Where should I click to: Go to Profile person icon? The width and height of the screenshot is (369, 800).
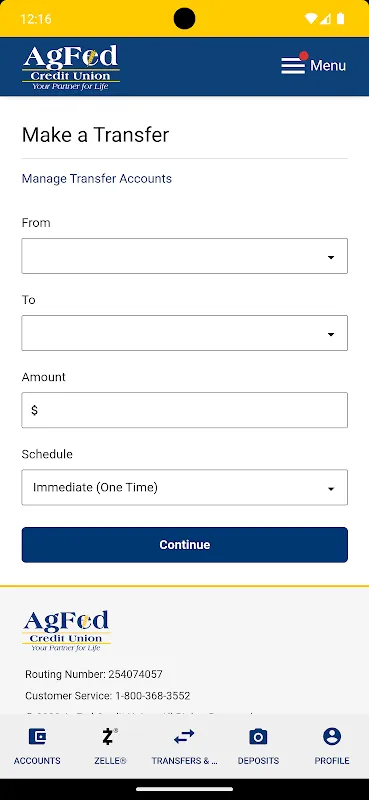click(x=332, y=736)
